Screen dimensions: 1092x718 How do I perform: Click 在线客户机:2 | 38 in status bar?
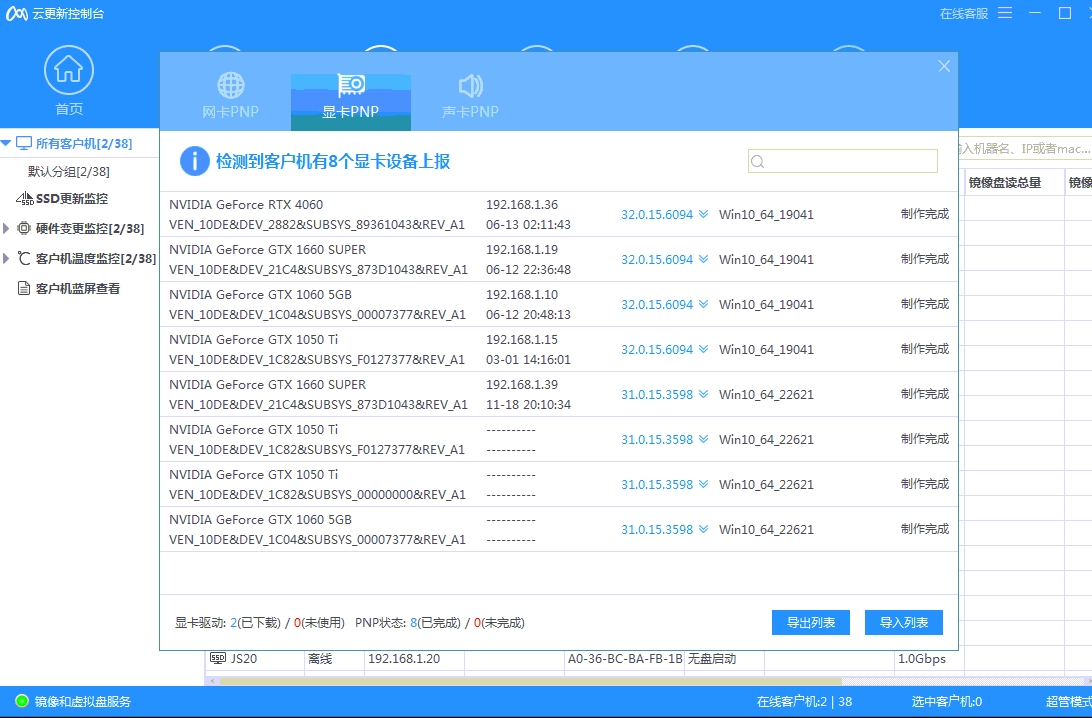point(804,701)
